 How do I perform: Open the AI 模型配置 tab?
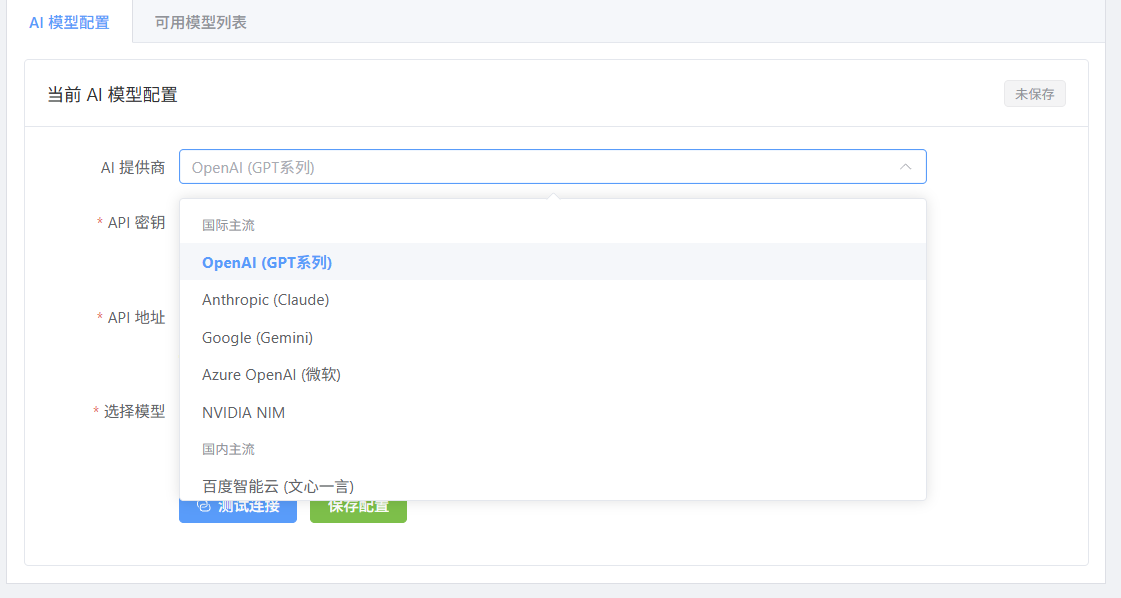click(x=69, y=22)
